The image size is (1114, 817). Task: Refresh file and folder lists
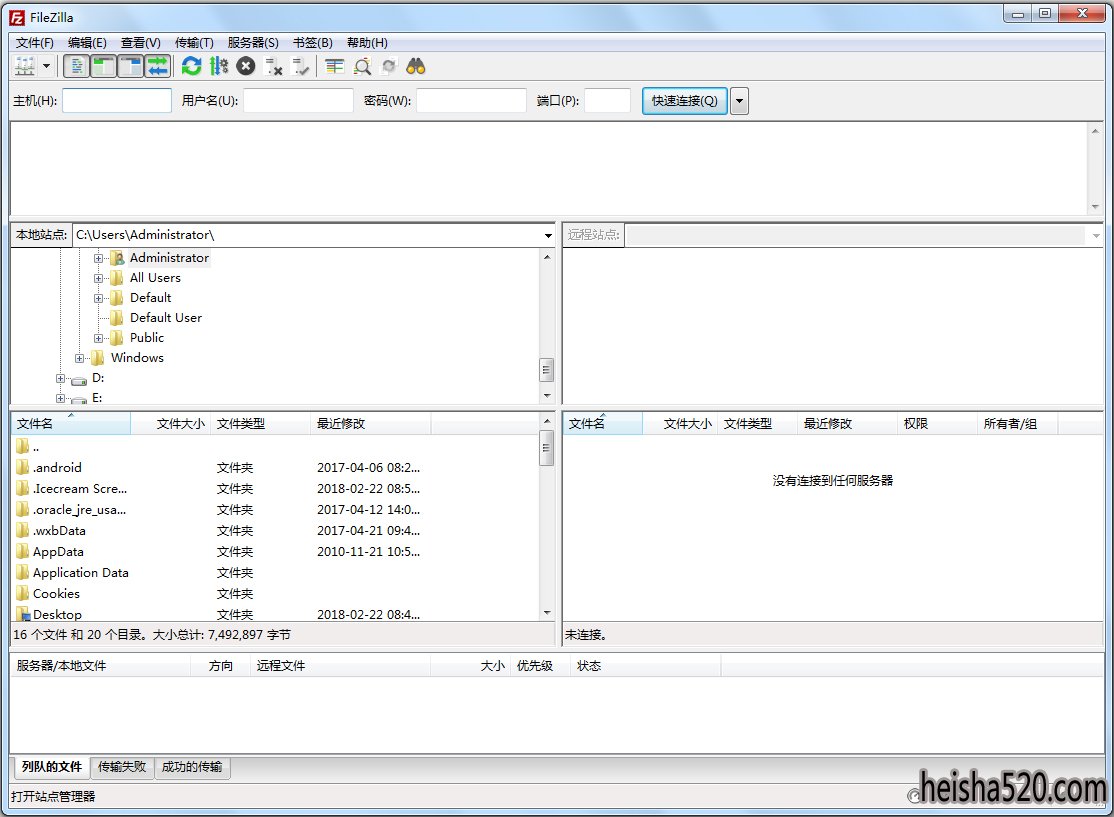191,67
